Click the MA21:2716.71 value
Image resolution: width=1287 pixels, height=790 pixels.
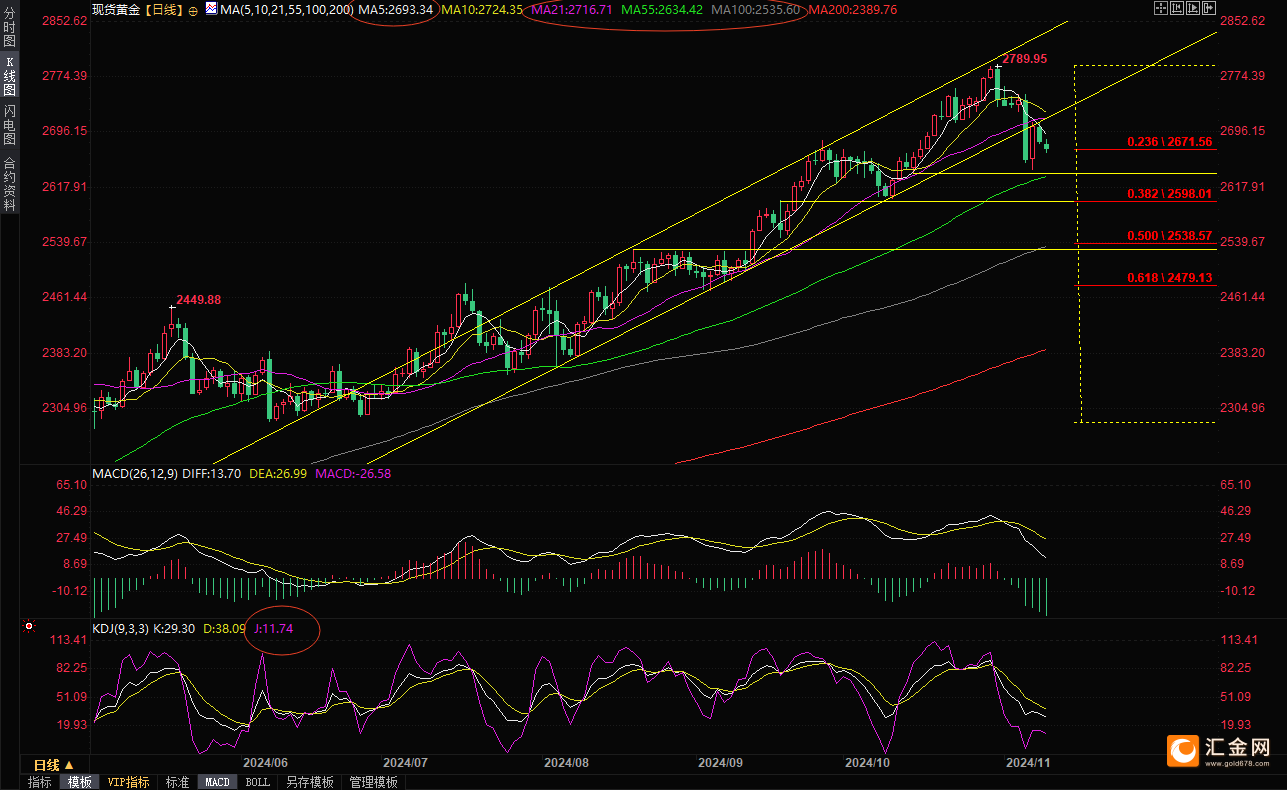[x=571, y=9]
